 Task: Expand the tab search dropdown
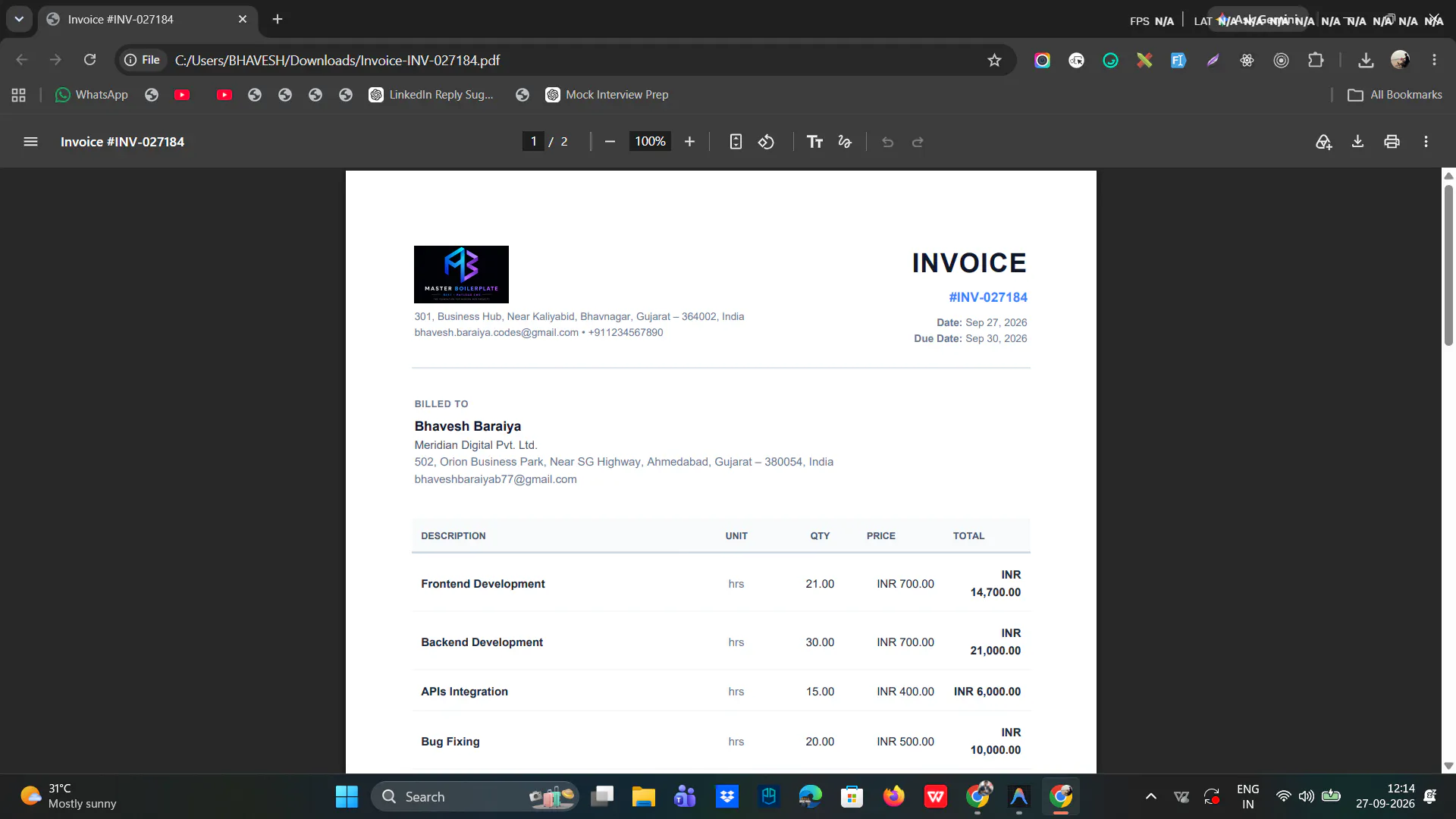click(x=19, y=19)
